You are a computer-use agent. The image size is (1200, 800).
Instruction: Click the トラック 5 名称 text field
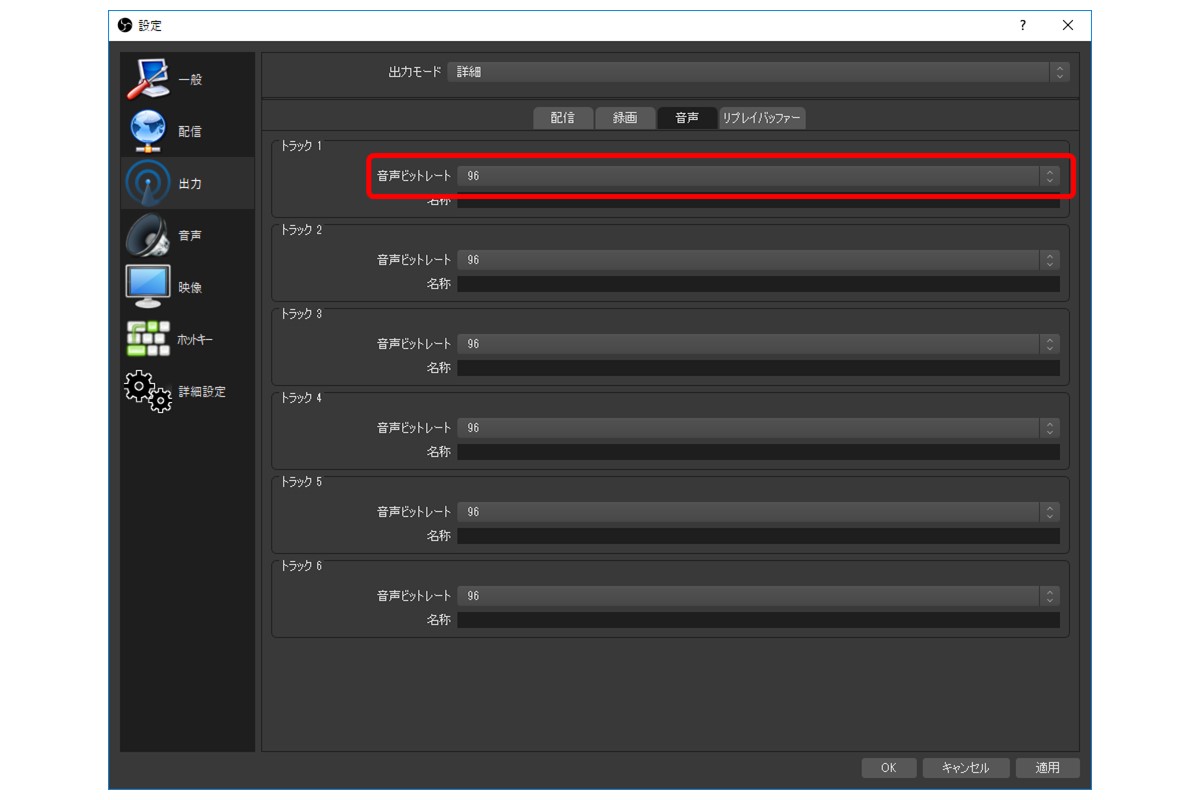point(758,536)
